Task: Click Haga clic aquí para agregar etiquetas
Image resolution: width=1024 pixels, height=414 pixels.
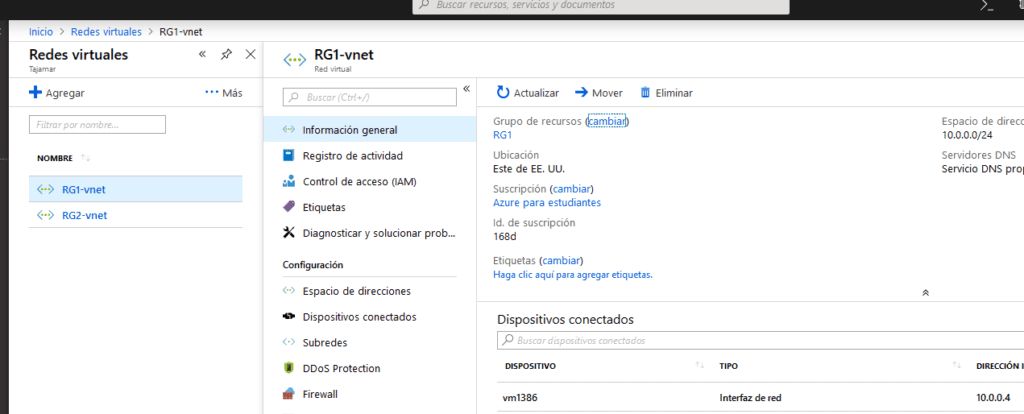Action: [573, 275]
